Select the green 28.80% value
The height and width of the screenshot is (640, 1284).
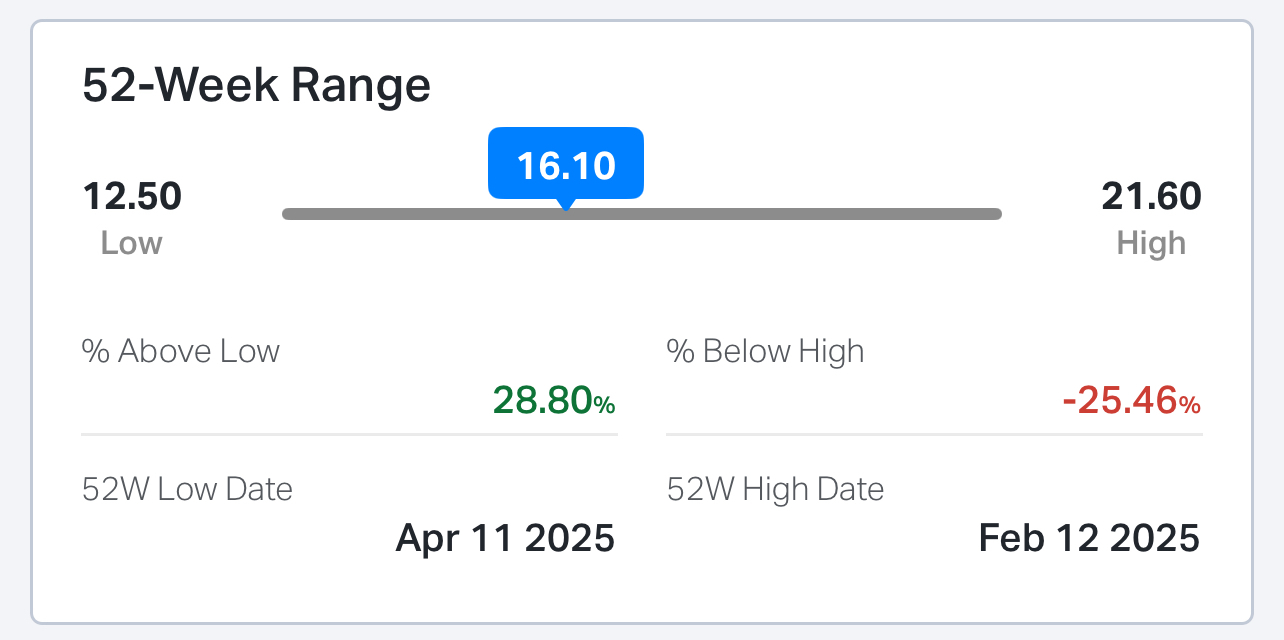click(x=554, y=400)
